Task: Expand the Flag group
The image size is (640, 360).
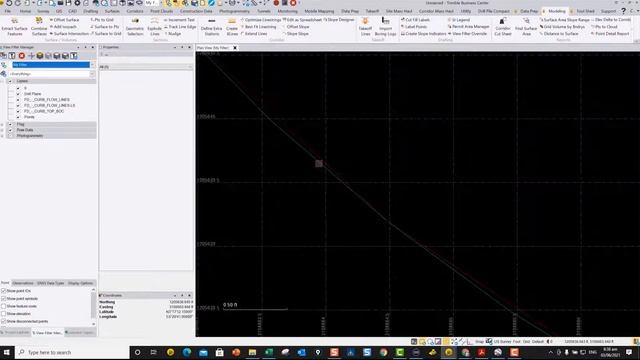Action: [x=2, y=124]
